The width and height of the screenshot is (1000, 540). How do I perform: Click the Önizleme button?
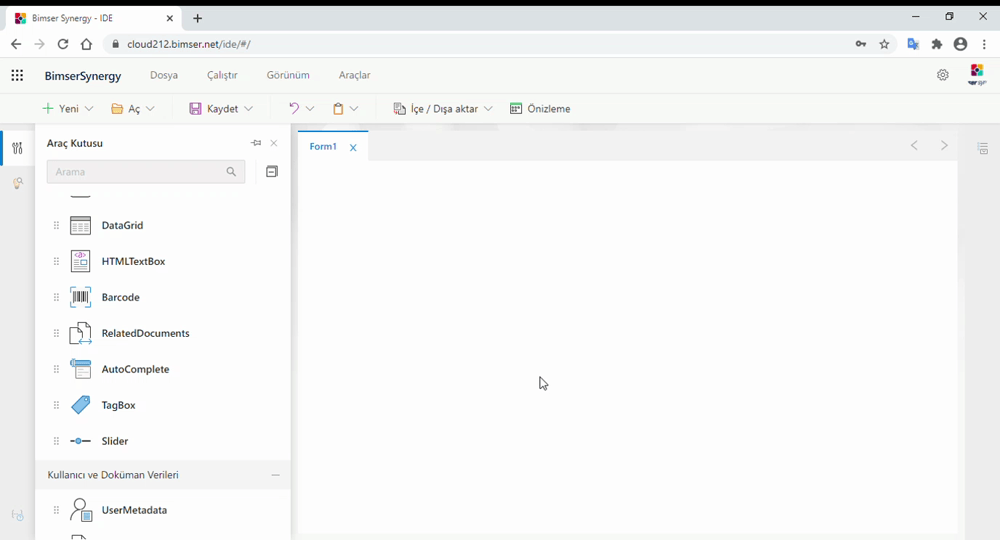coord(540,109)
